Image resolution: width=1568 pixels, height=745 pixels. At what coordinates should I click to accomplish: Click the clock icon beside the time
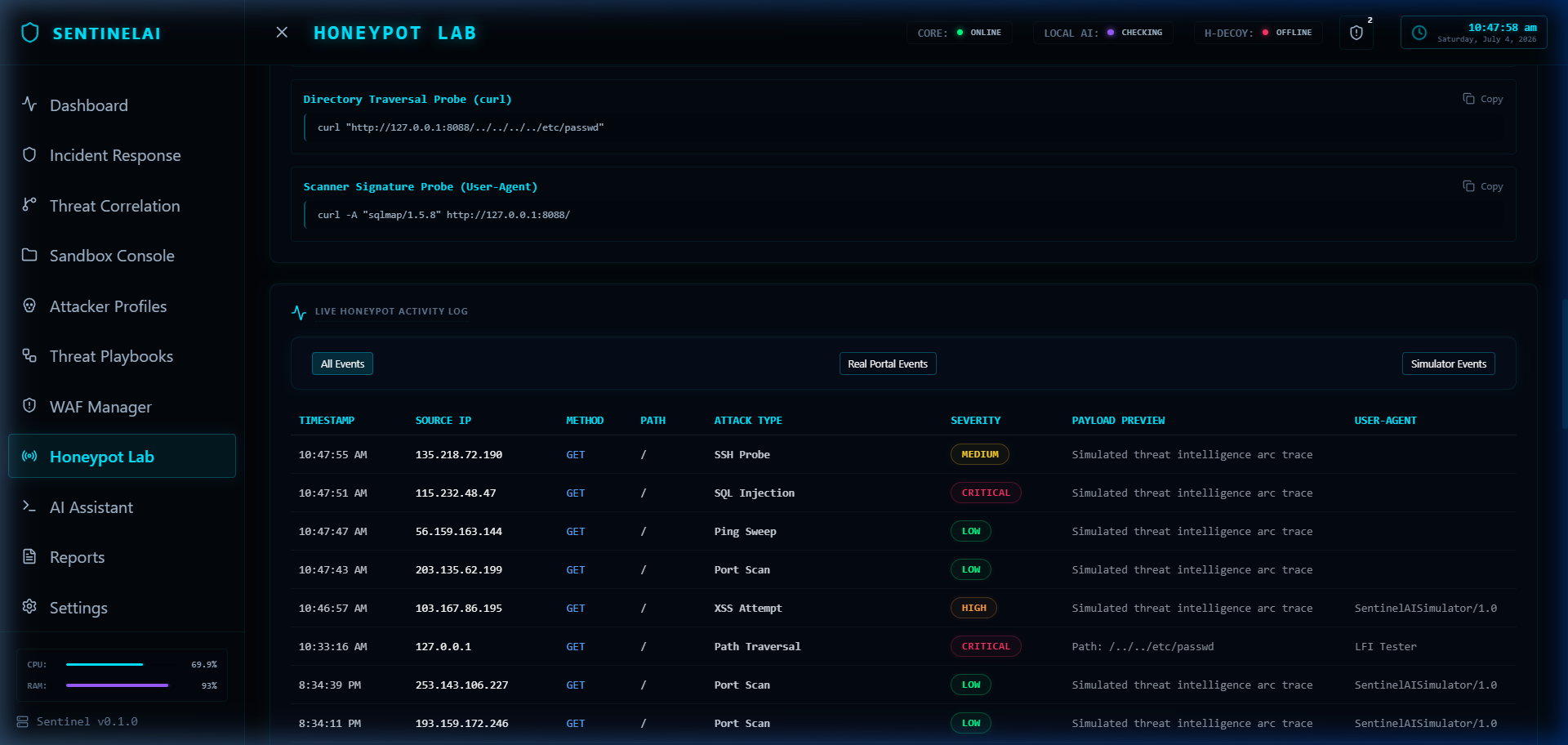pos(1419,33)
